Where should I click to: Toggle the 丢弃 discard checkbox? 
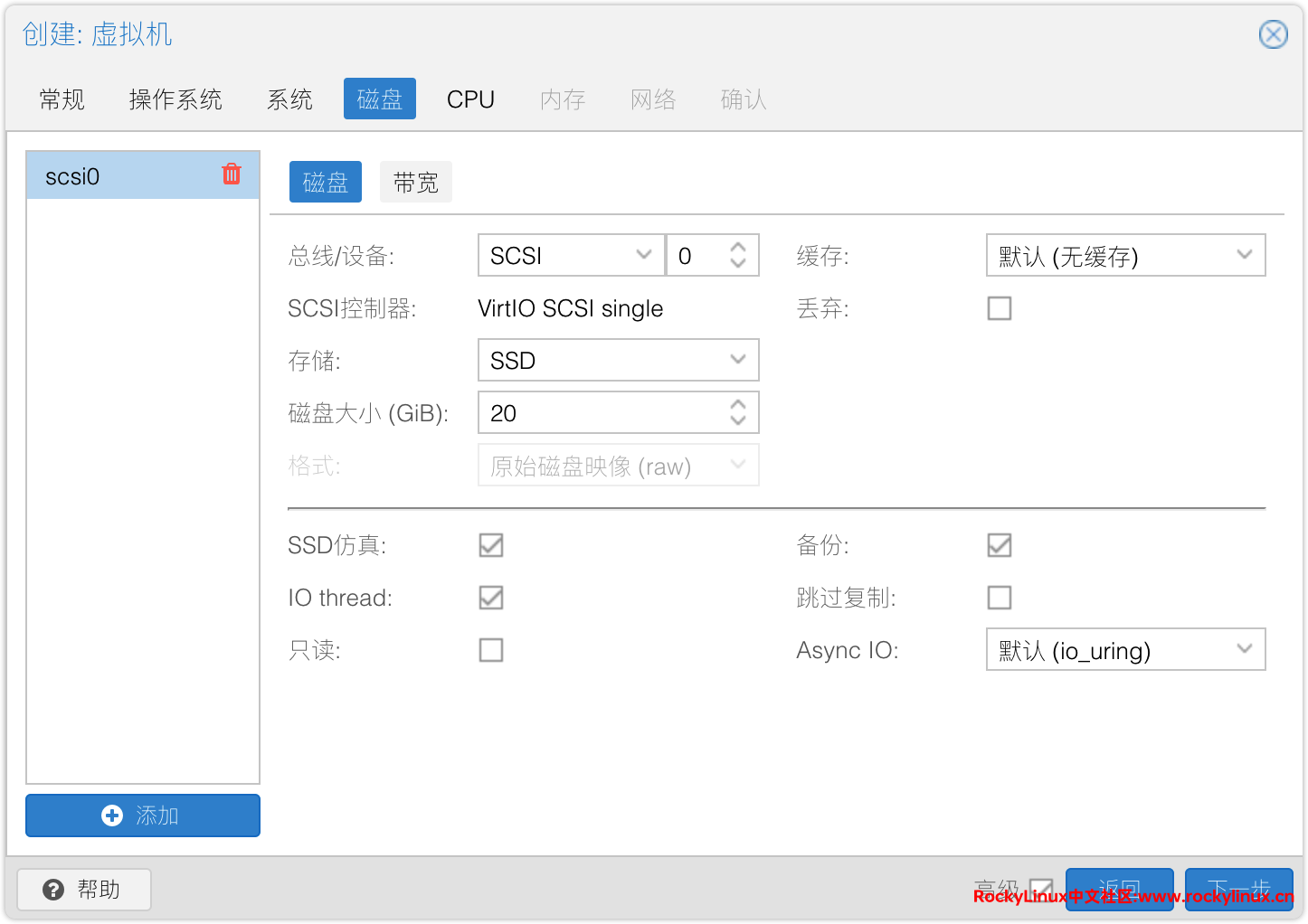(999, 308)
